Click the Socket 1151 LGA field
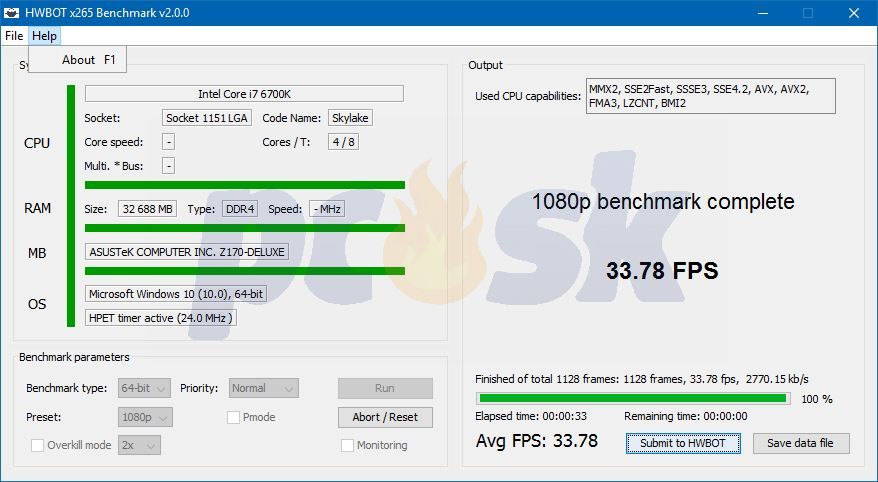The height and width of the screenshot is (482, 878). pyautogui.click(x=207, y=118)
